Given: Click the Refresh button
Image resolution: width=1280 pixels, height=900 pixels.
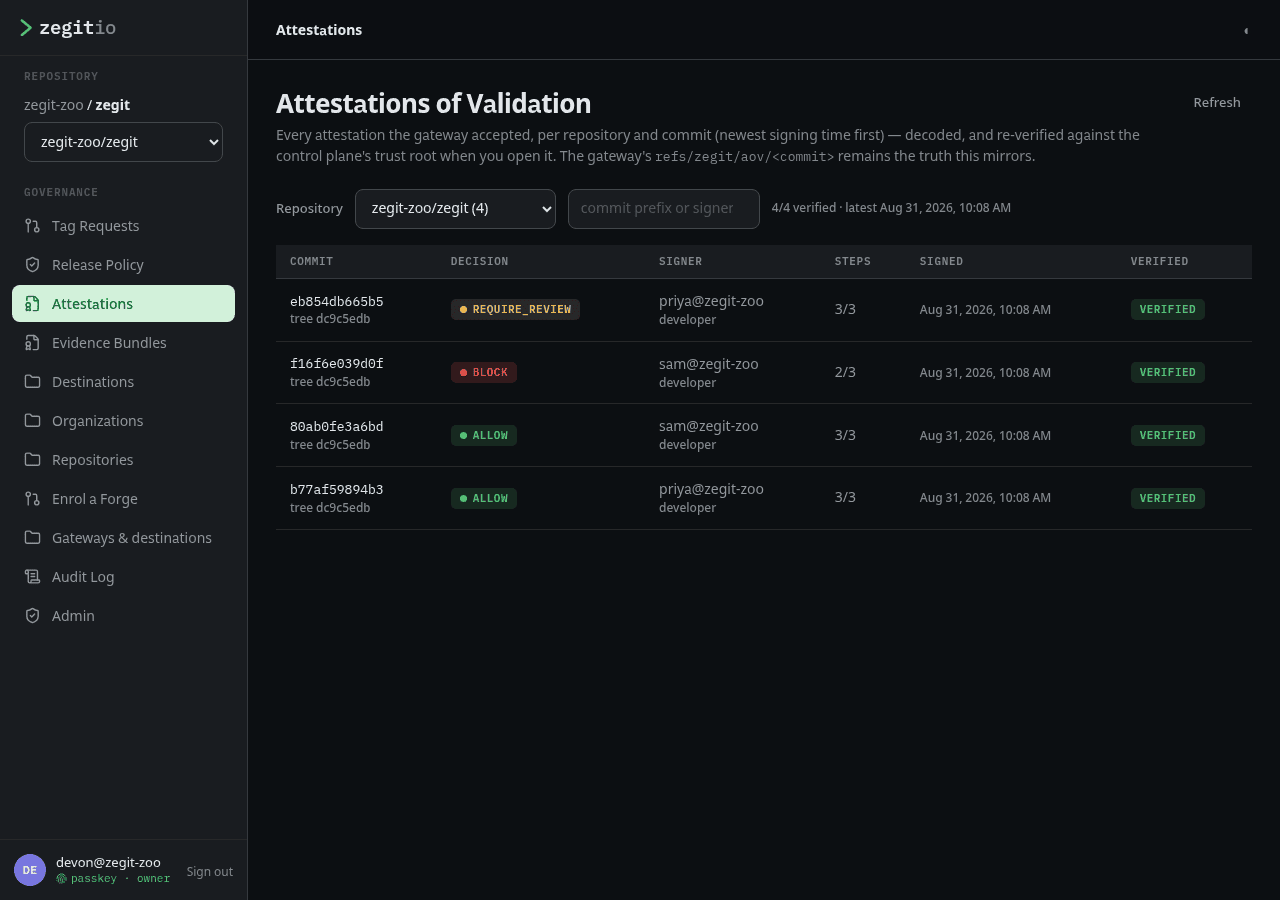Looking at the screenshot, I should pos(1216,102).
